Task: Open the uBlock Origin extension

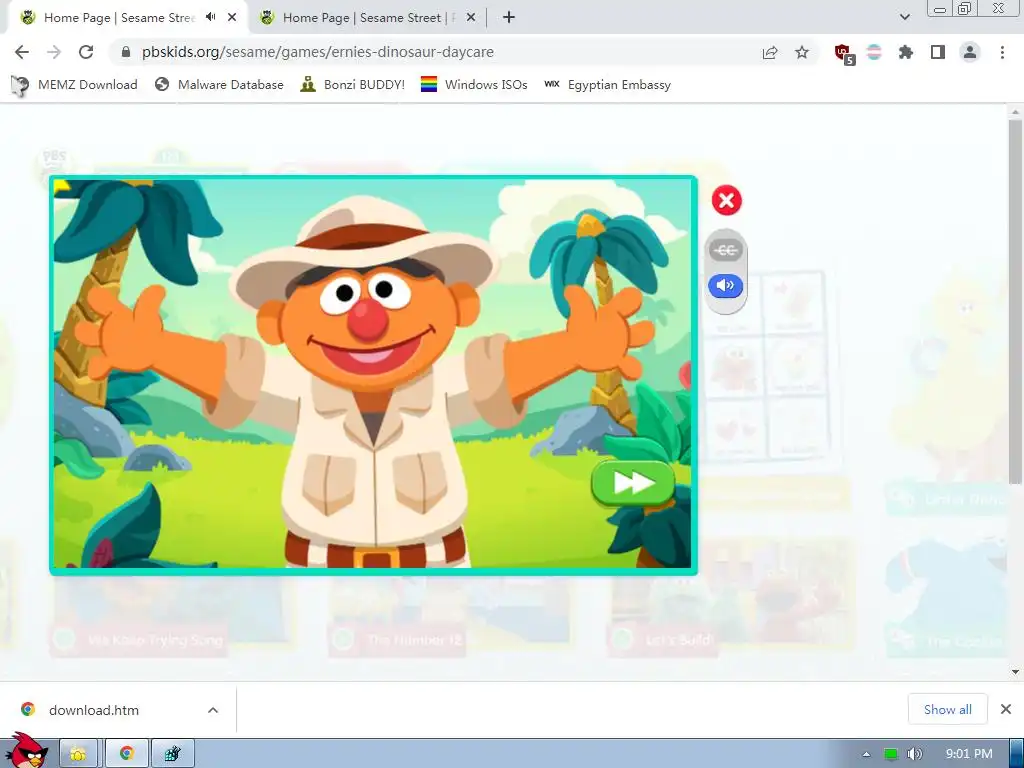Action: pos(844,54)
